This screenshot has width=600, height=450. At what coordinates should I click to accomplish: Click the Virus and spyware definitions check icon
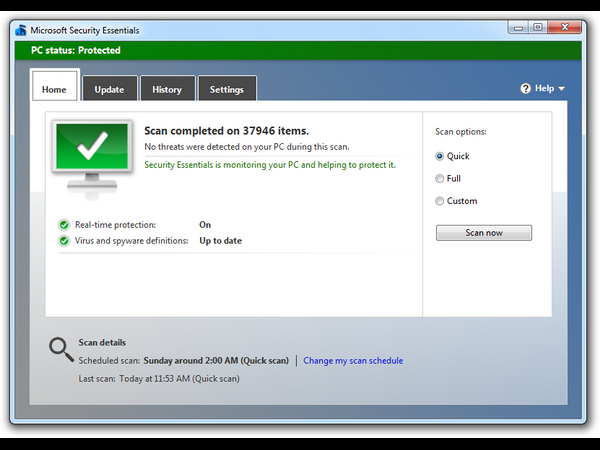point(64,241)
